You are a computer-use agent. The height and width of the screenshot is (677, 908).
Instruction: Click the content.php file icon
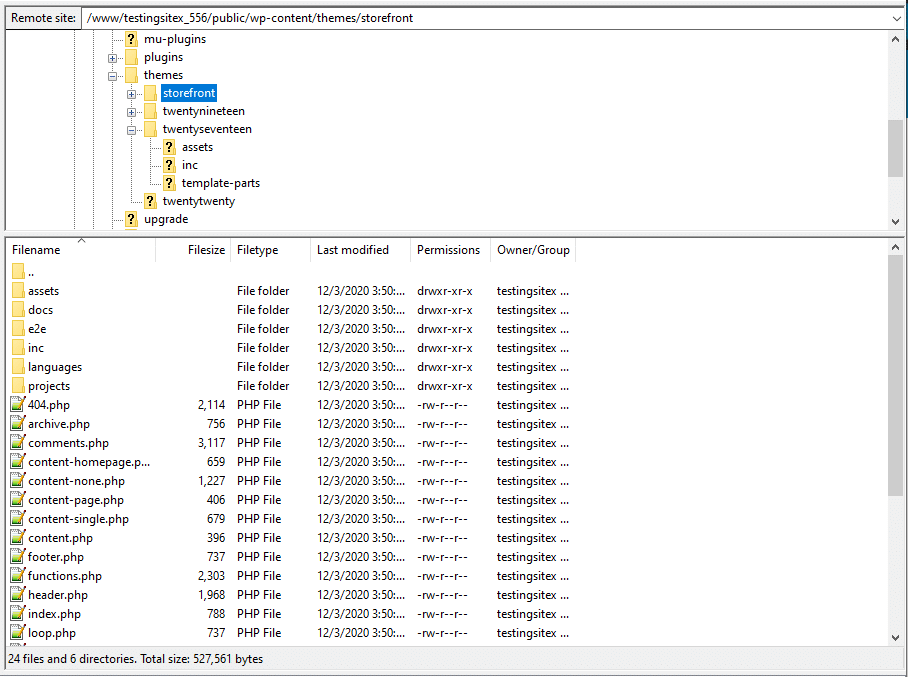point(18,537)
